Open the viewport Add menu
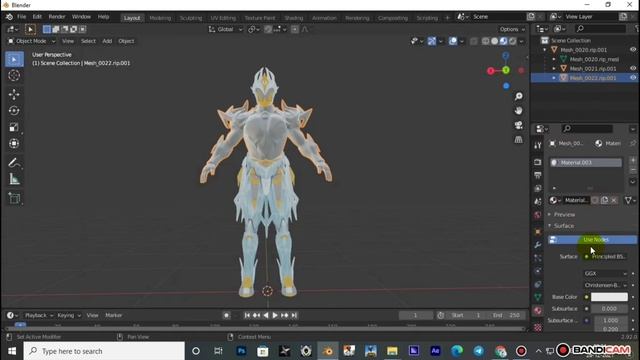The image size is (640, 360). pyautogui.click(x=107, y=41)
